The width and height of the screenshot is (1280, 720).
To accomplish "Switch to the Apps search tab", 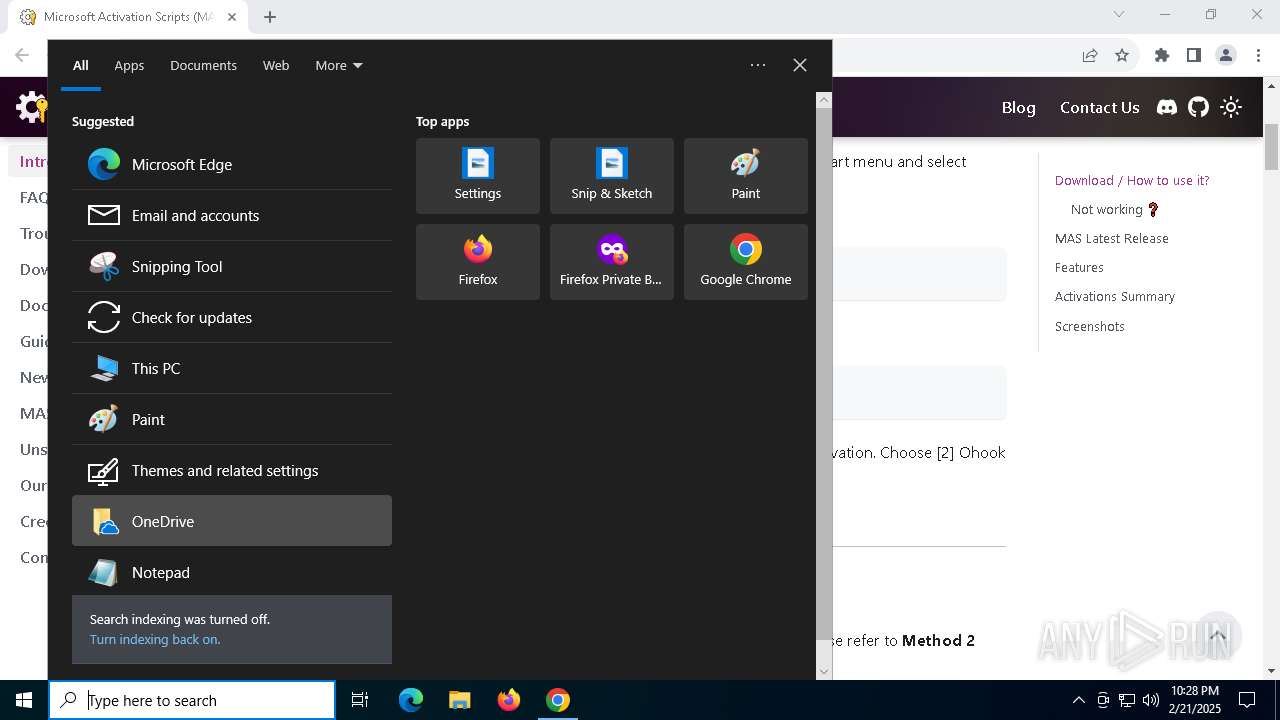I will [129, 65].
